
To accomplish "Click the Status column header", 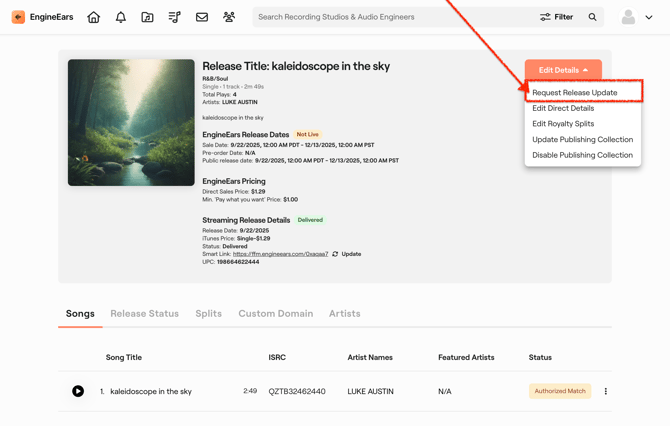I will (540, 357).
